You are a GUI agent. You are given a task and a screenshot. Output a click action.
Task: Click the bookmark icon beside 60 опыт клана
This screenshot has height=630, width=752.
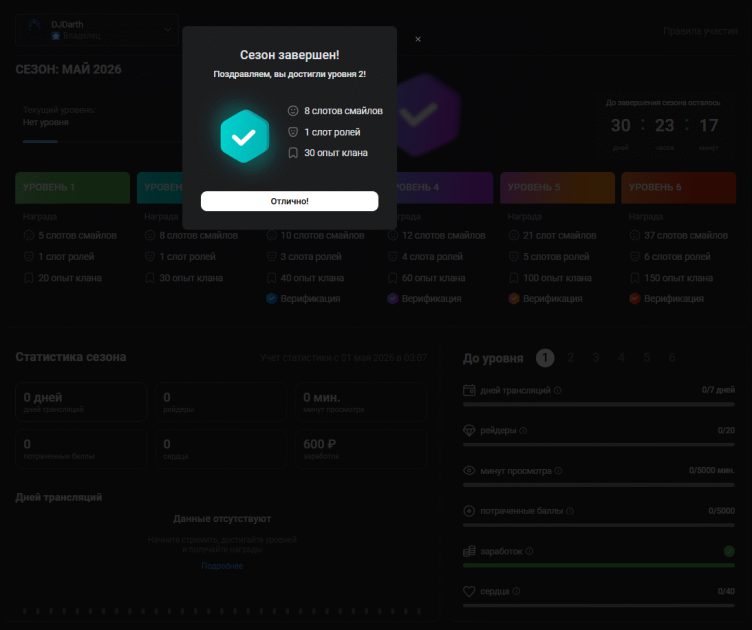(x=393, y=278)
